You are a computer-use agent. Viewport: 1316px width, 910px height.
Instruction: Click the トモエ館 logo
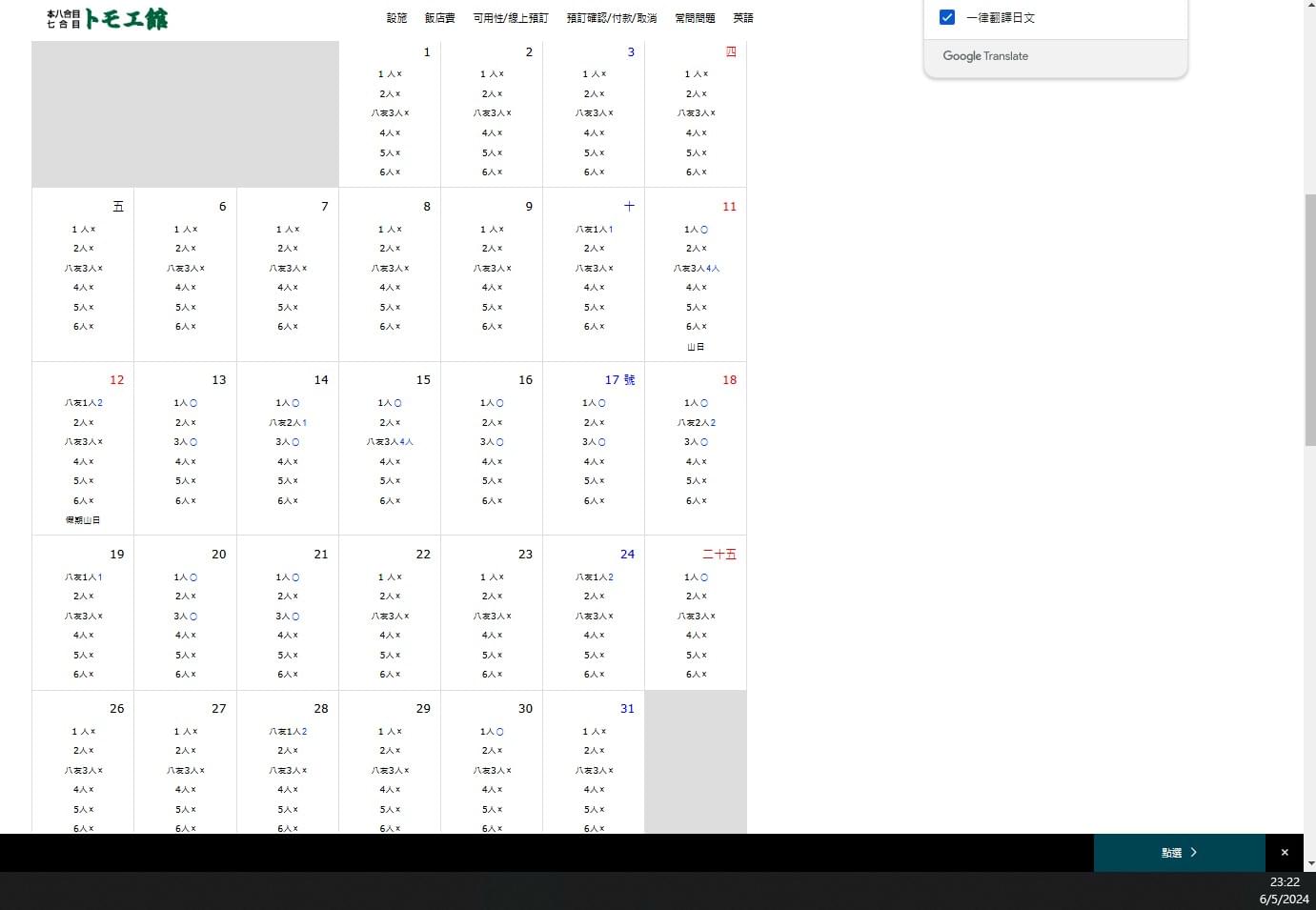(107, 19)
